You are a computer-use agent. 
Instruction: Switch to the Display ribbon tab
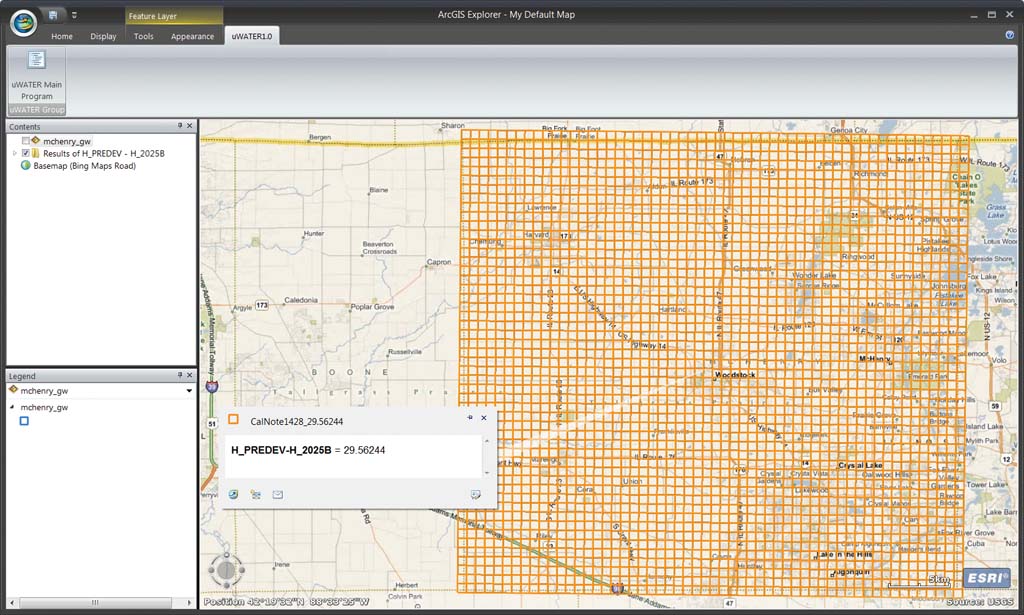click(x=103, y=37)
